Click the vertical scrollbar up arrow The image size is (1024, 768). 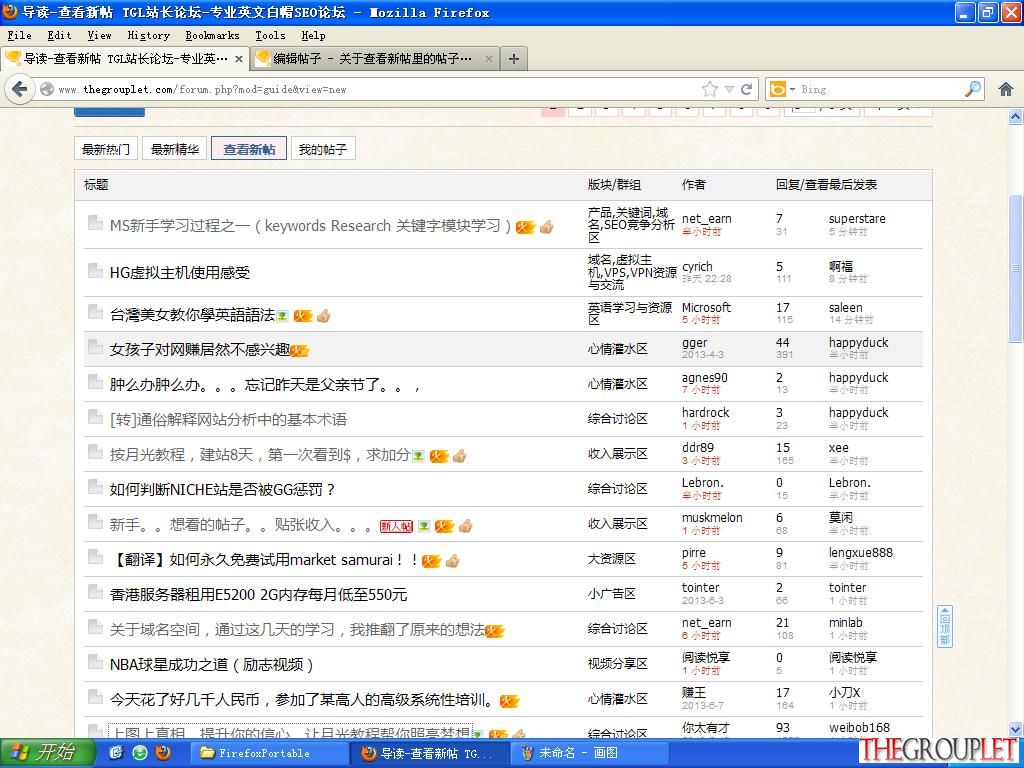1016,117
